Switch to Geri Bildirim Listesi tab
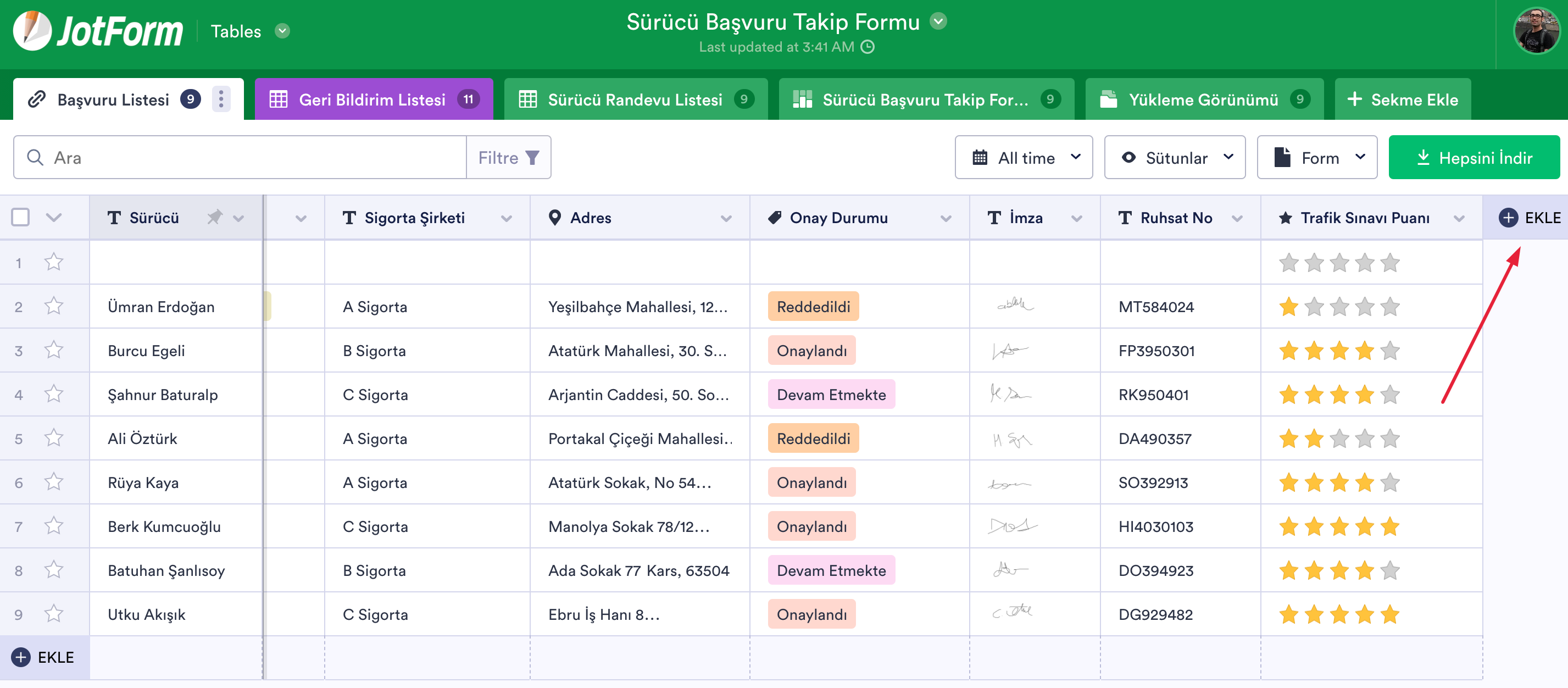This screenshot has width=1568, height=688. coord(373,99)
